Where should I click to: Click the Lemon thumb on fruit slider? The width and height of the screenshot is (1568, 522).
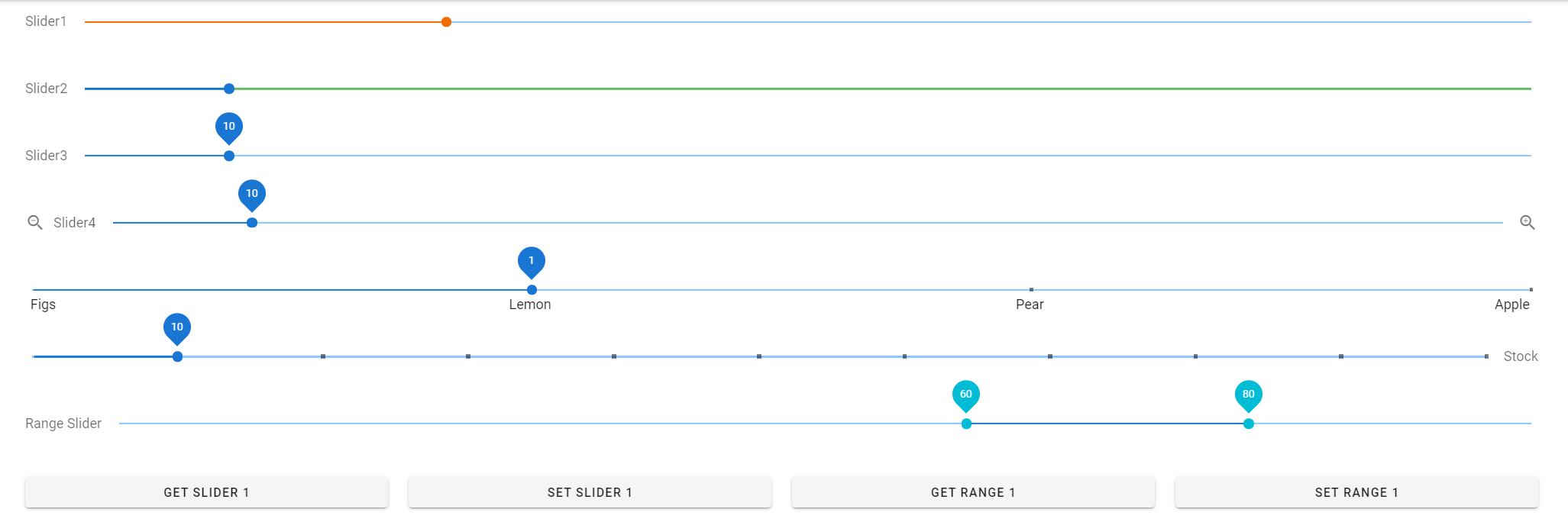pyautogui.click(x=532, y=290)
